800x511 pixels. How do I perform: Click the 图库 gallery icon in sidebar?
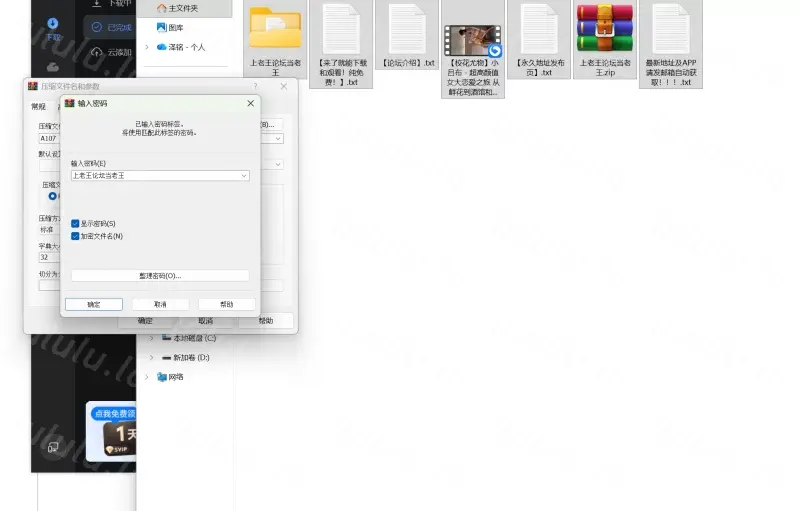click(x=161, y=28)
